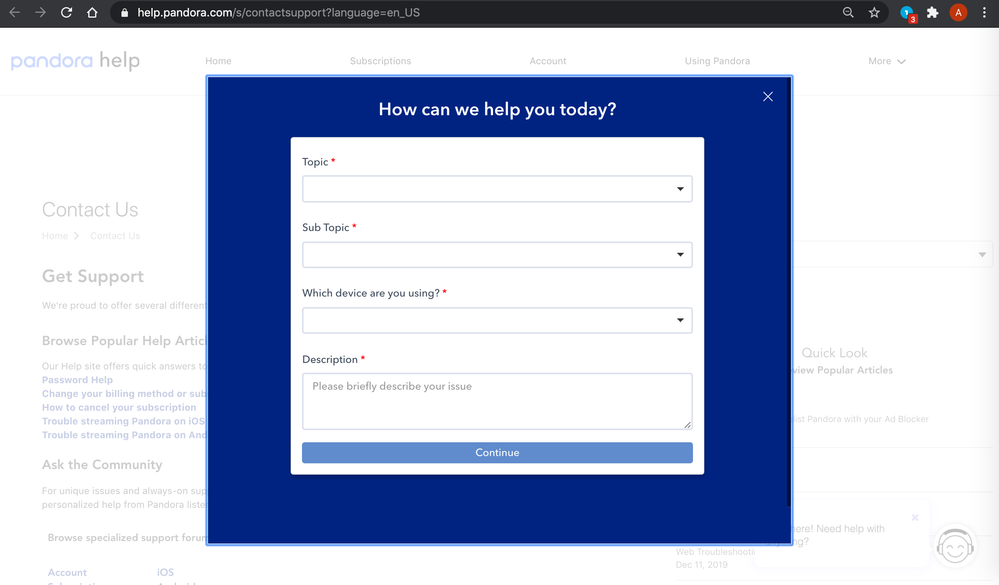Viewport: 999px width, 585px height.
Task: Open the chat assistant smiley icon
Action: 956,546
